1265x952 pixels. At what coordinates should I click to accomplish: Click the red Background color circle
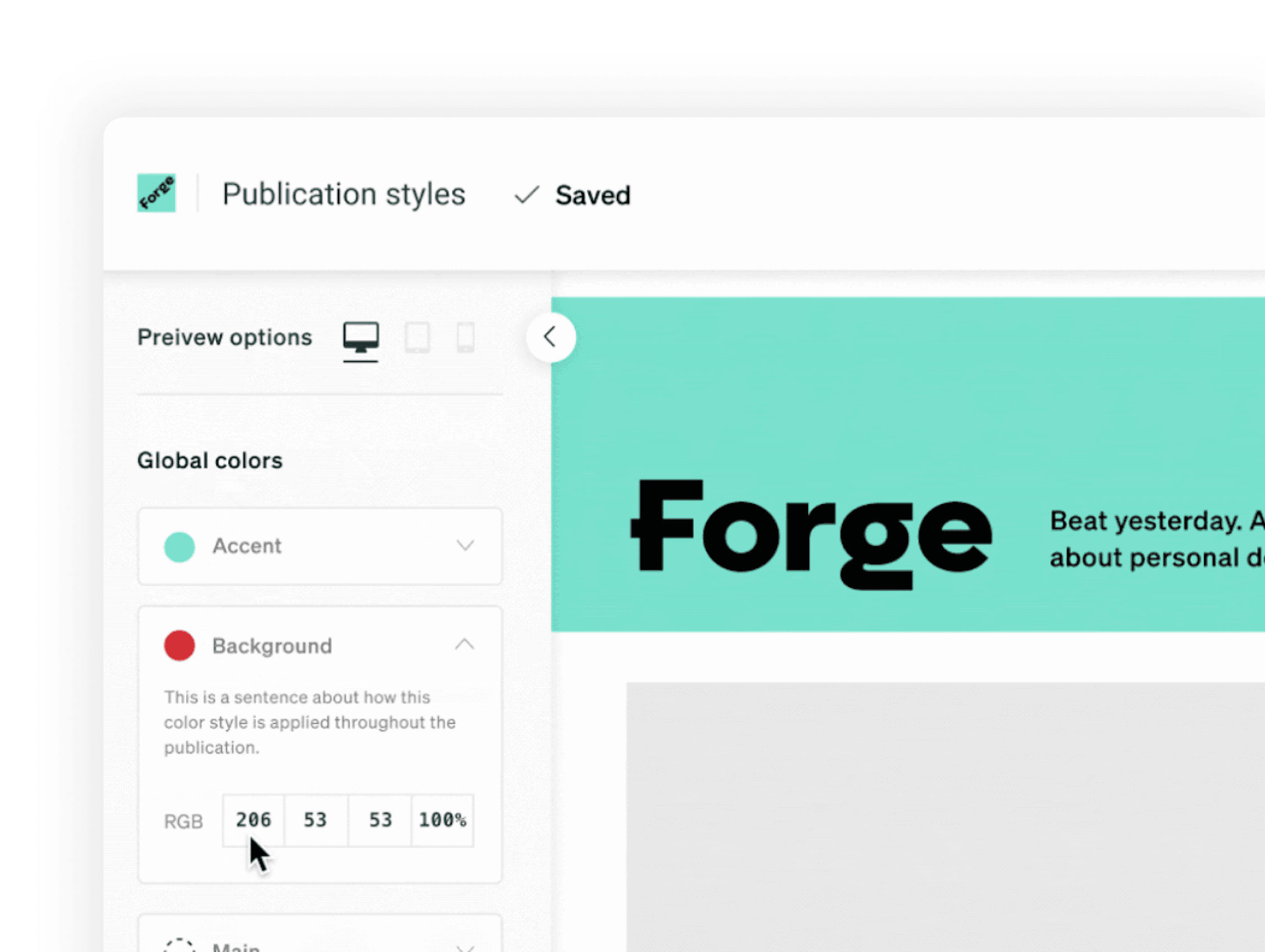[x=179, y=646]
